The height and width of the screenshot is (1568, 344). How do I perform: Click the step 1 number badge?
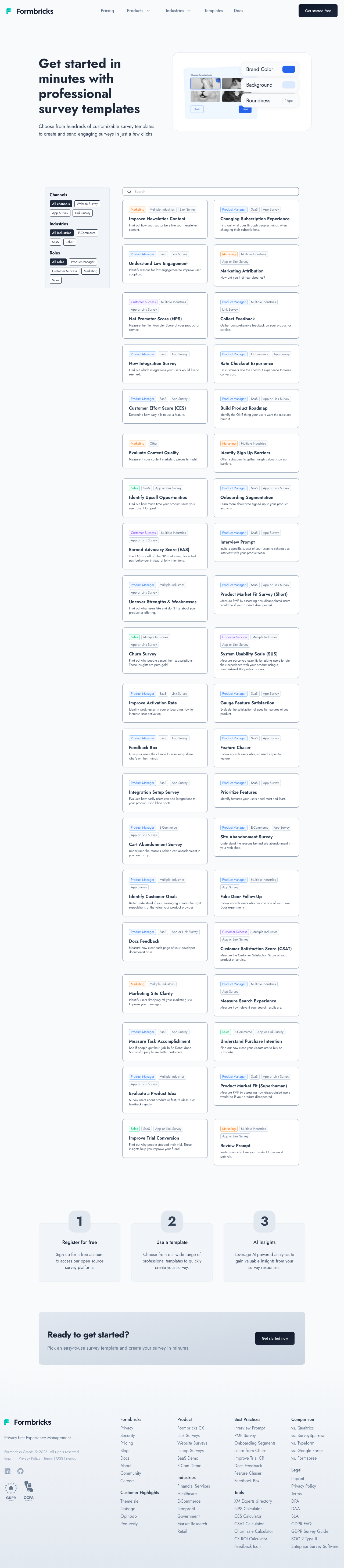80,1221
